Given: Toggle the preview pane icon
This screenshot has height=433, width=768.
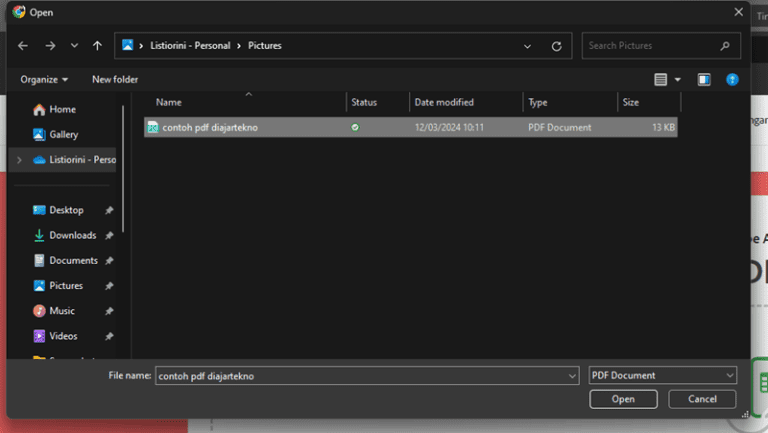Looking at the screenshot, I should click(x=704, y=79).
